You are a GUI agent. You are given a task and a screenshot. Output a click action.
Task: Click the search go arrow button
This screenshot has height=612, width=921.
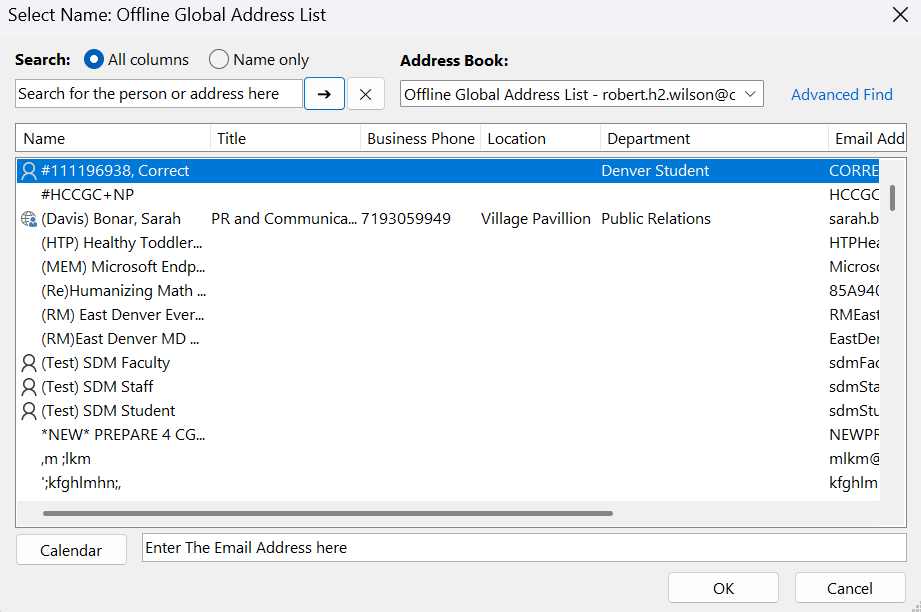tap(324, 94)
